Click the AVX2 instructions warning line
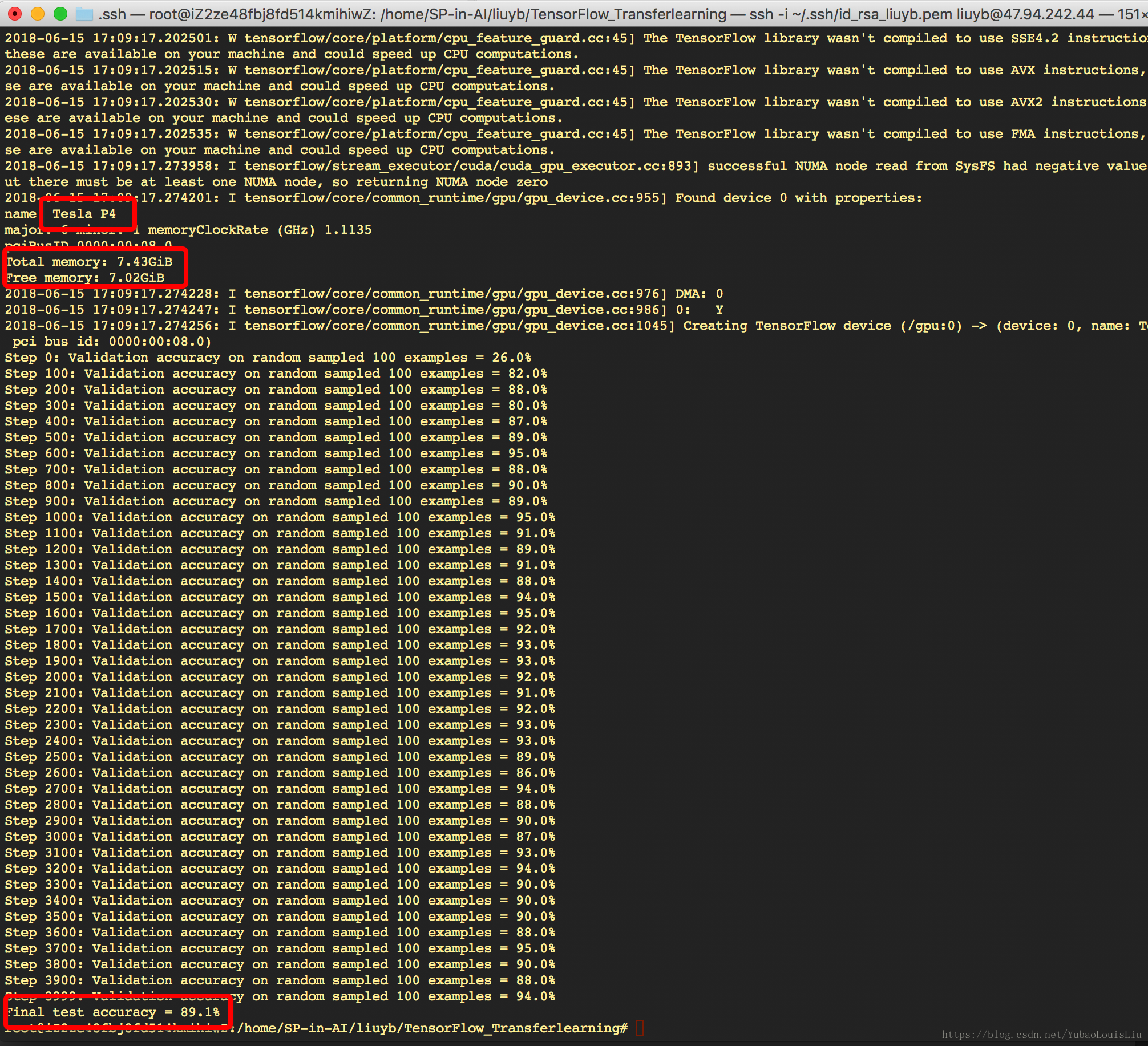 [x=576, y=102]
